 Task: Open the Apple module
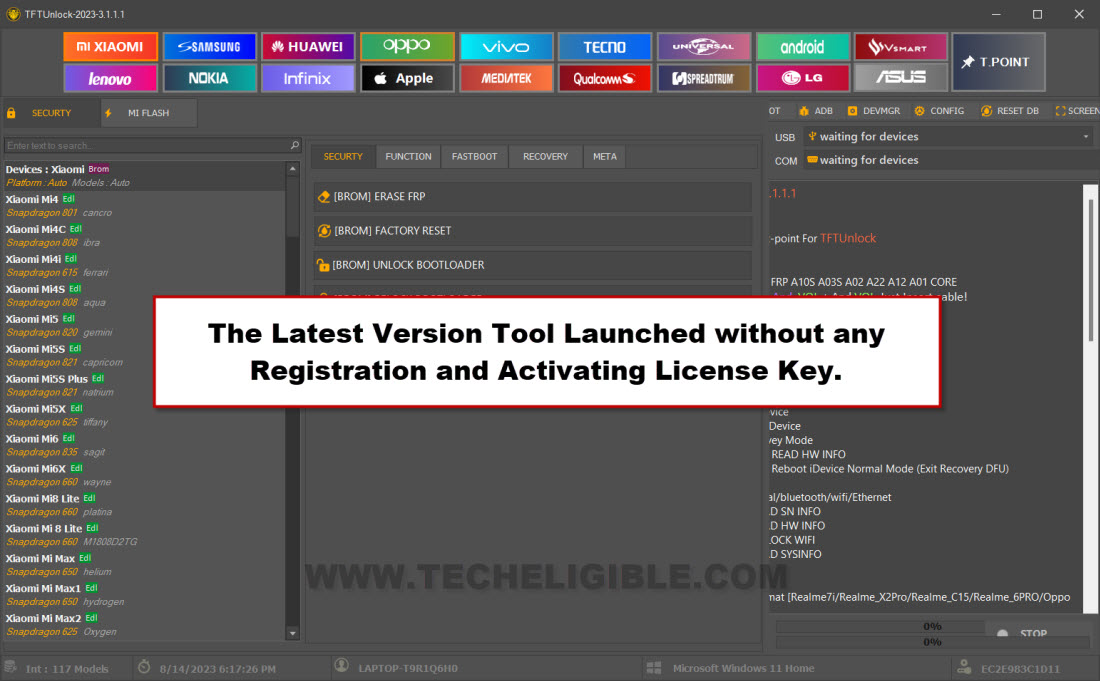point(407,79)
